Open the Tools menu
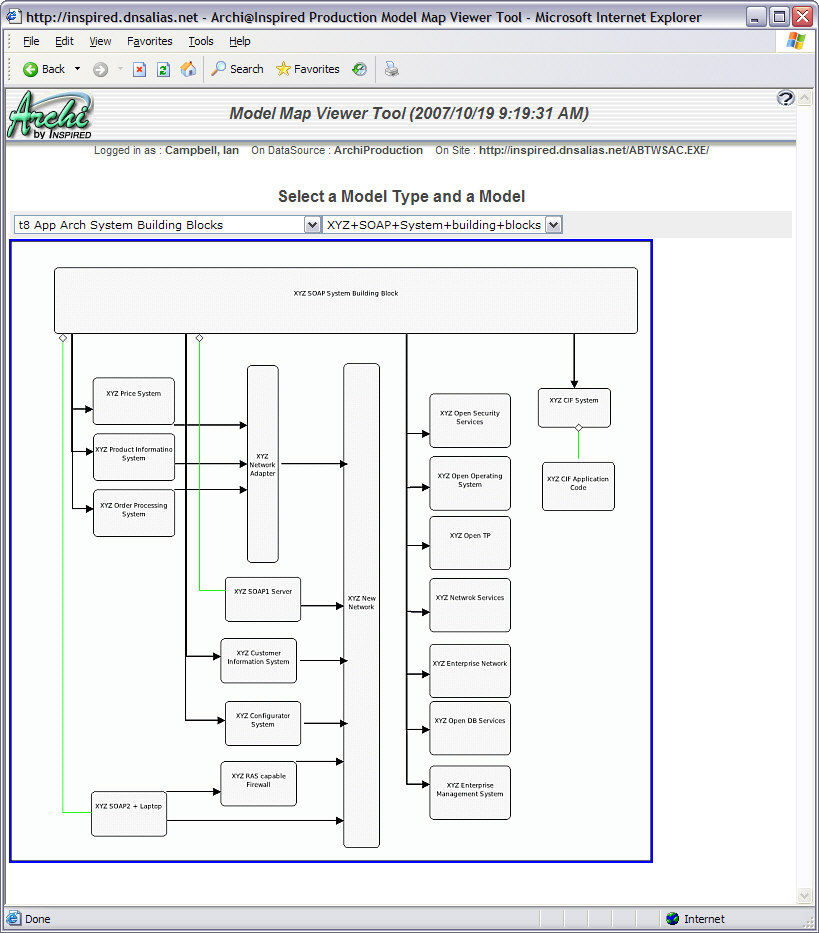 pos(200,41)
